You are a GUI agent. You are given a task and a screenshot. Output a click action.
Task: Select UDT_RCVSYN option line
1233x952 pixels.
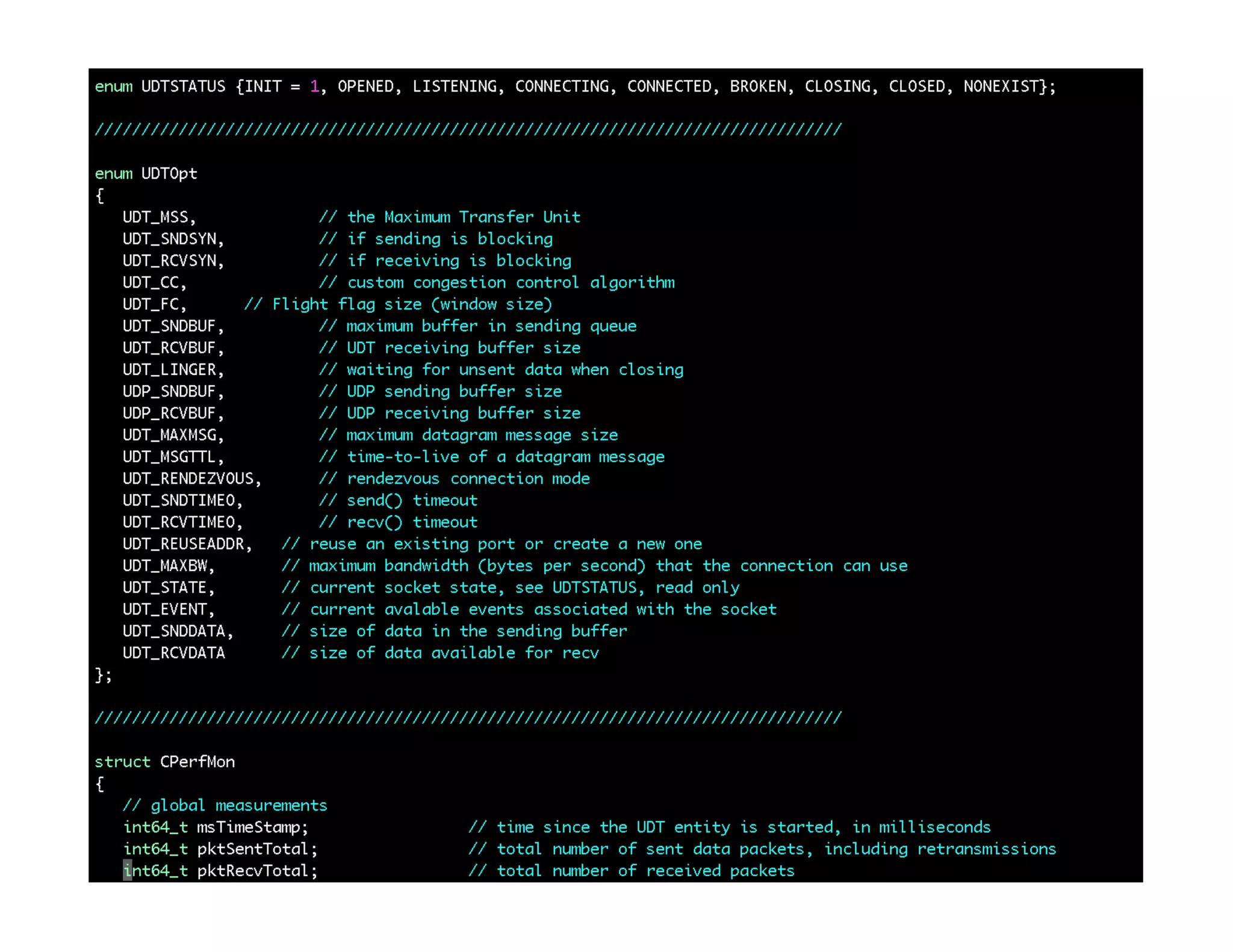169,261
